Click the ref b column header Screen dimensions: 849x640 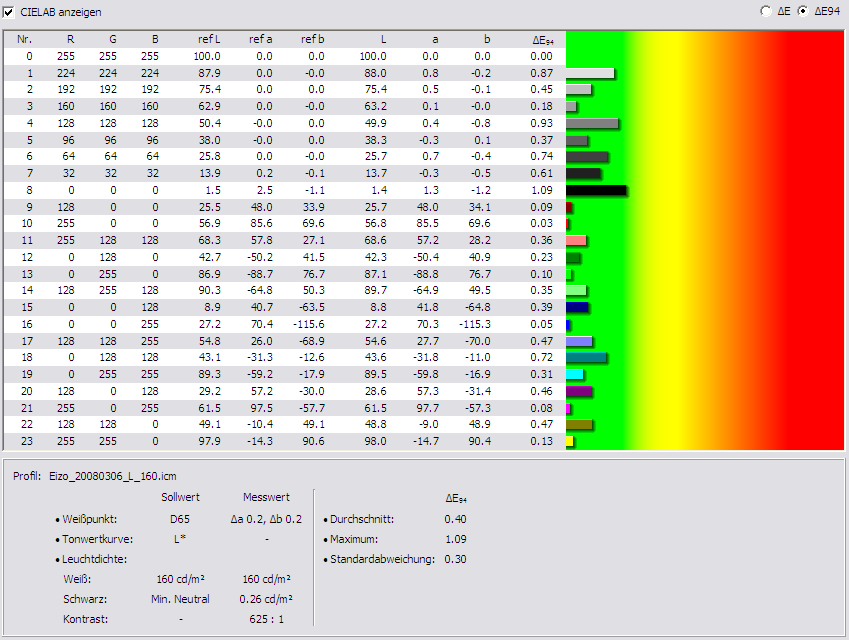click(312, 40)
